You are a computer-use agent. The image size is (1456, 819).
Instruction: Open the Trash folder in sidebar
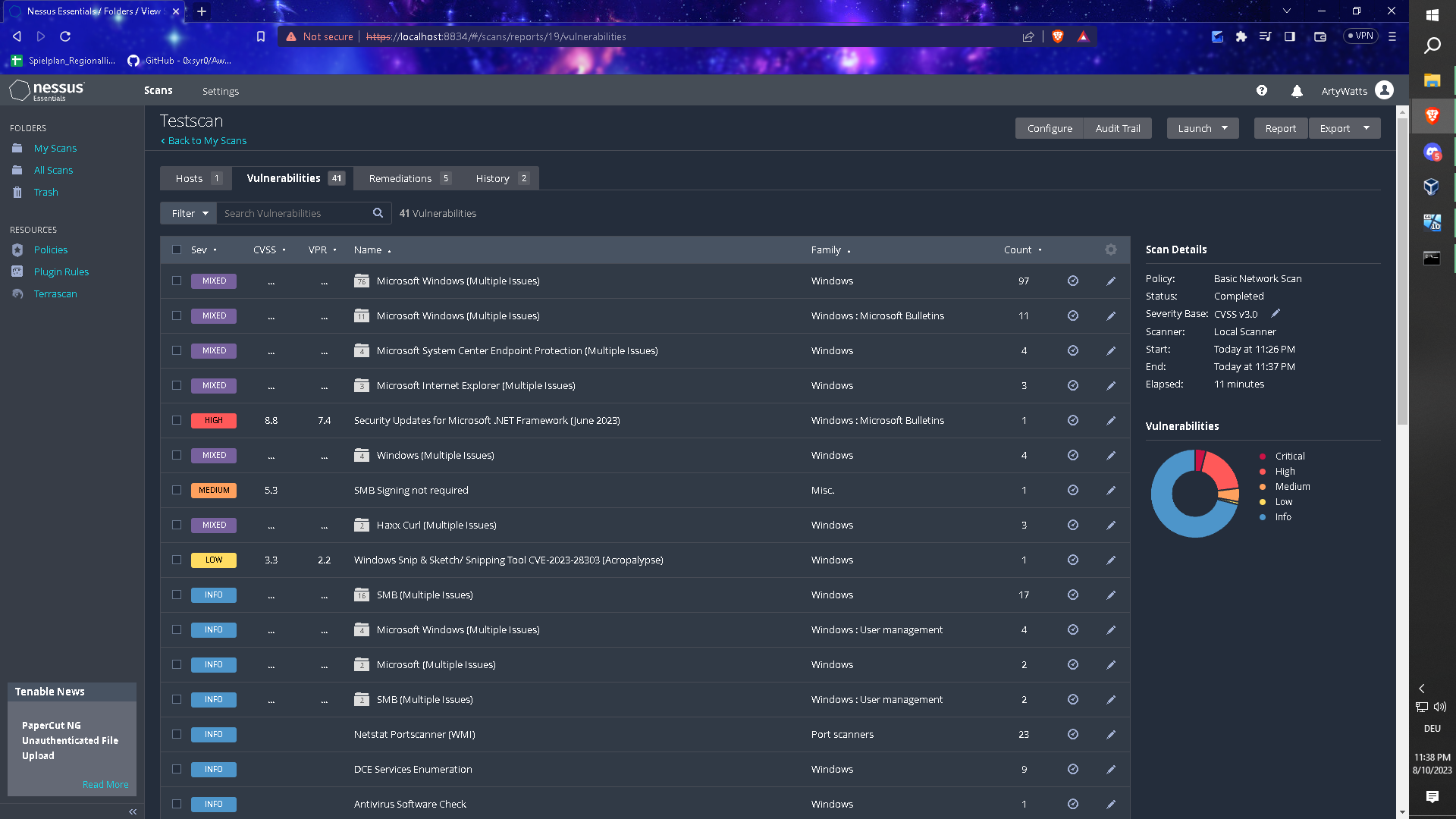click(45, 192)
